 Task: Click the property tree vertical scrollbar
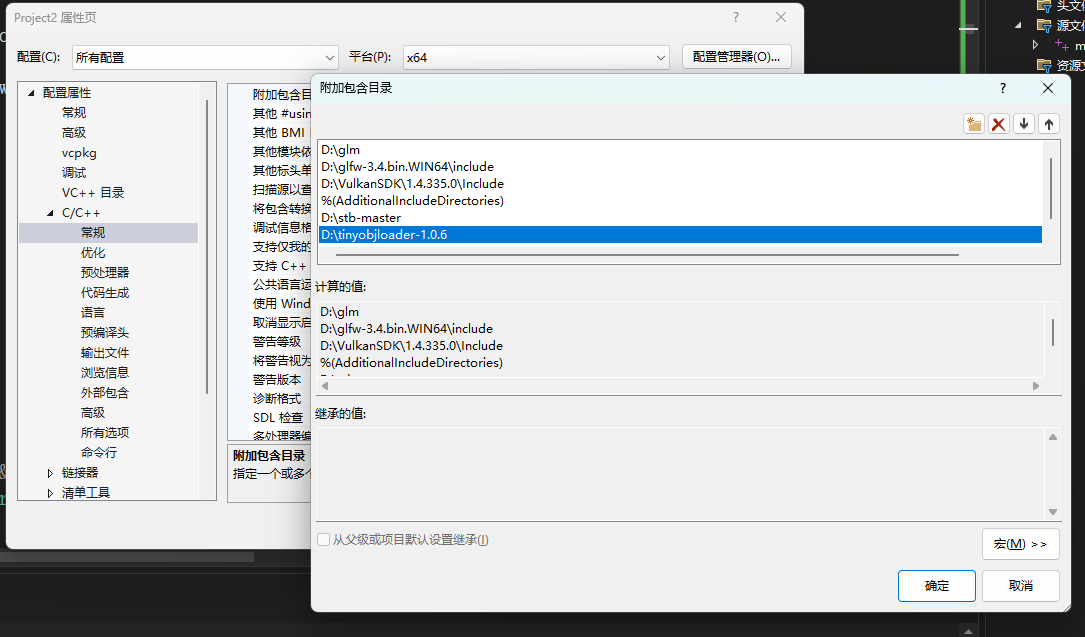click(207, 247)
